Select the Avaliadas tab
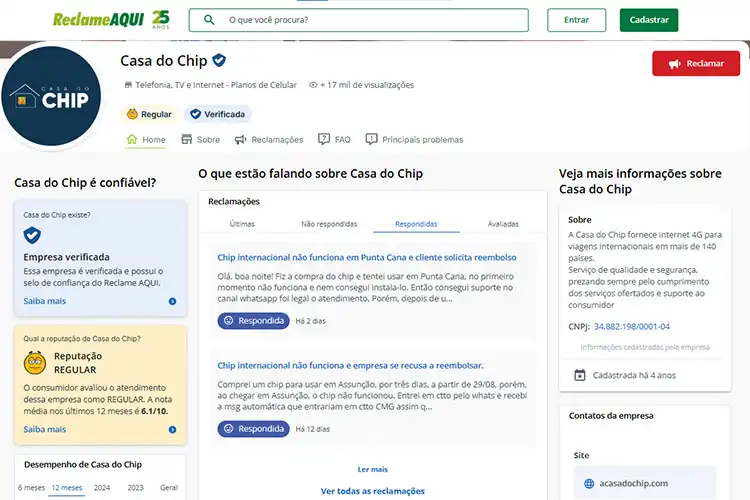Viewport: 750px width, 500px height. 503,224
